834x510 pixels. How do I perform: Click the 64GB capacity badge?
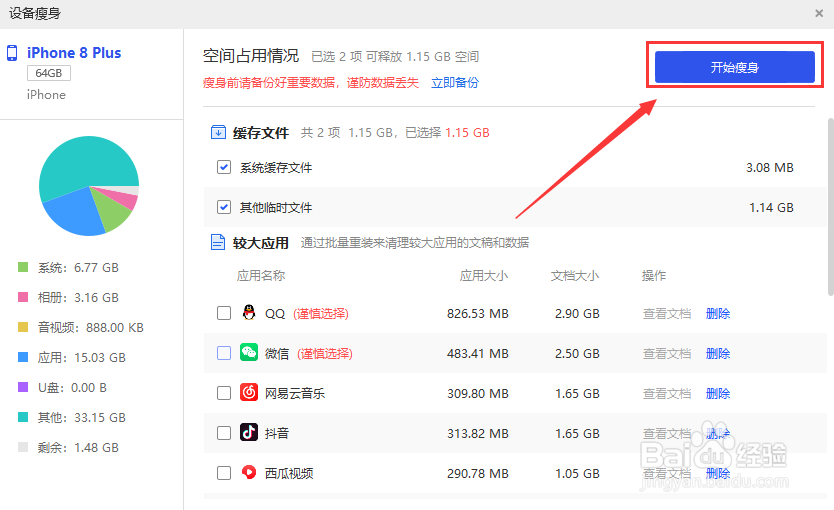(x=49, y=73)
